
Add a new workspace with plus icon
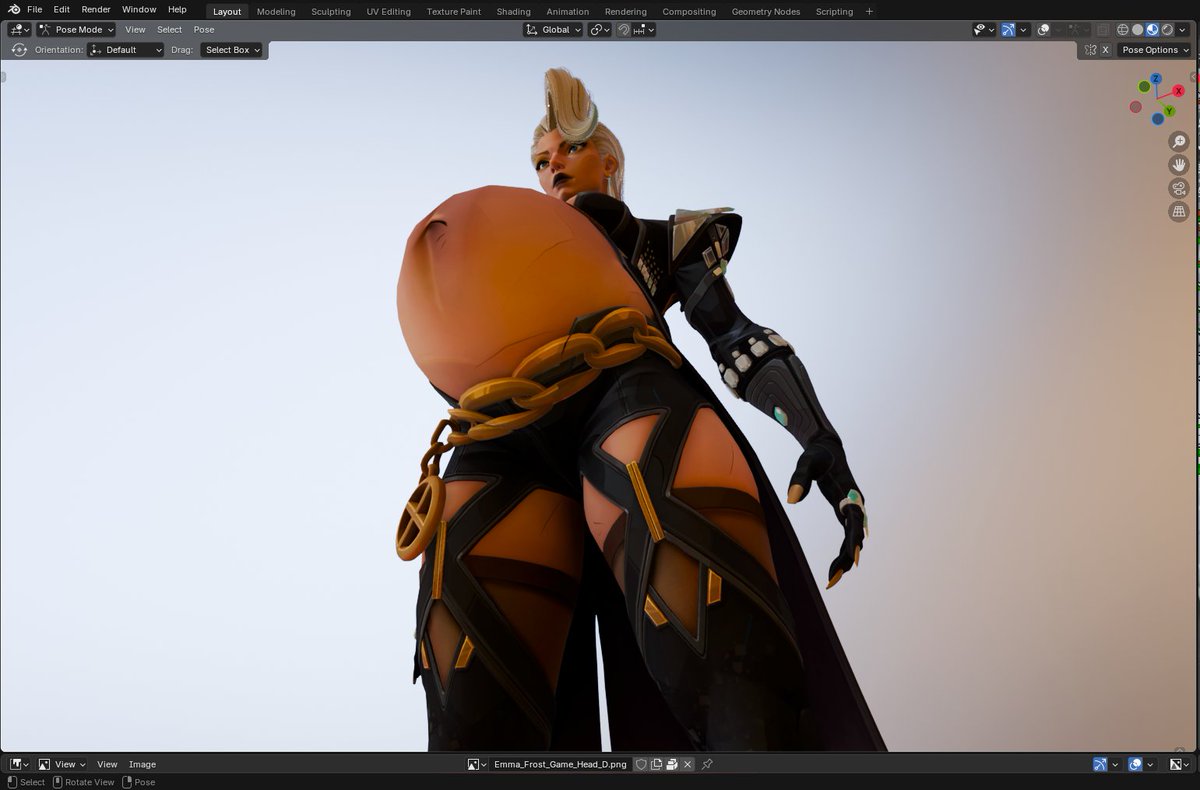(869, 12)
